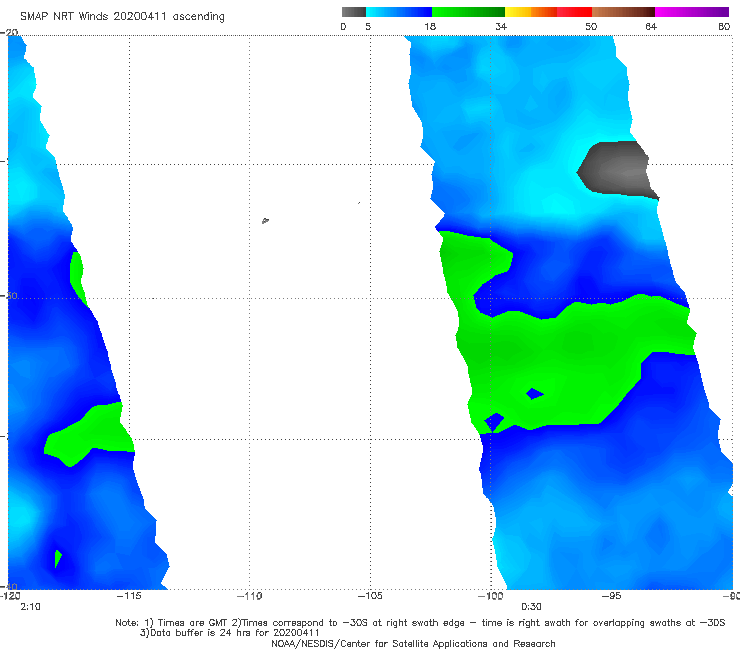Click the longitude label "-105"
Viewport: 740px width, 650px height.
tap(370, 596)
